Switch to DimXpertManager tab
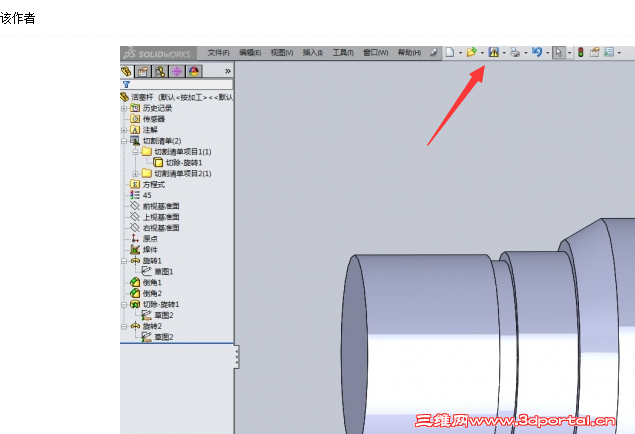 (177, 72)
